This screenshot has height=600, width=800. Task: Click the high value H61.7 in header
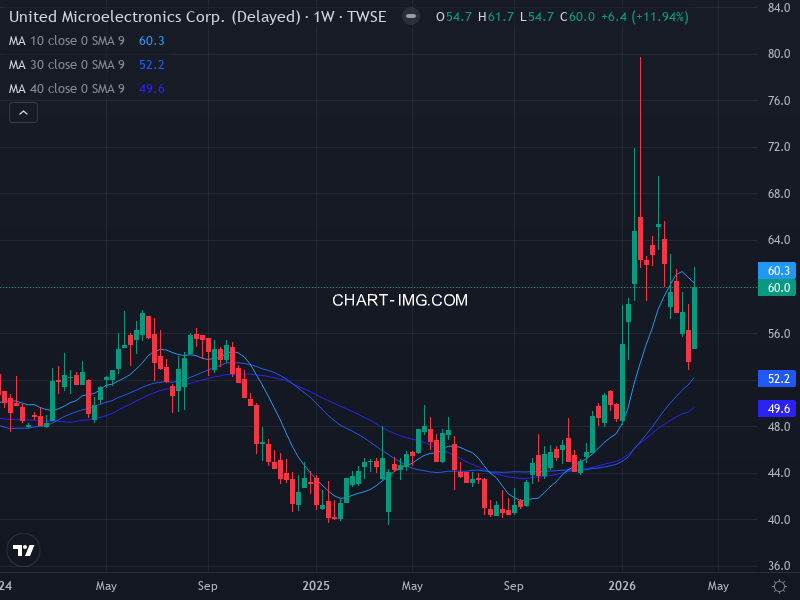(495, 17)
